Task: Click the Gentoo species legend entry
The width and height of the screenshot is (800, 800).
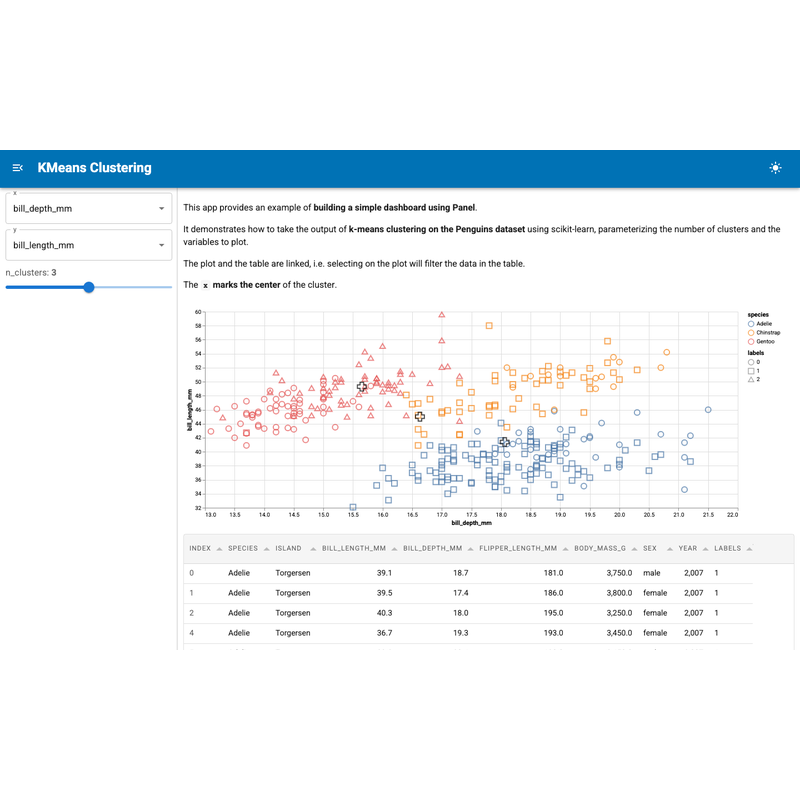Action: click(761, 342)
